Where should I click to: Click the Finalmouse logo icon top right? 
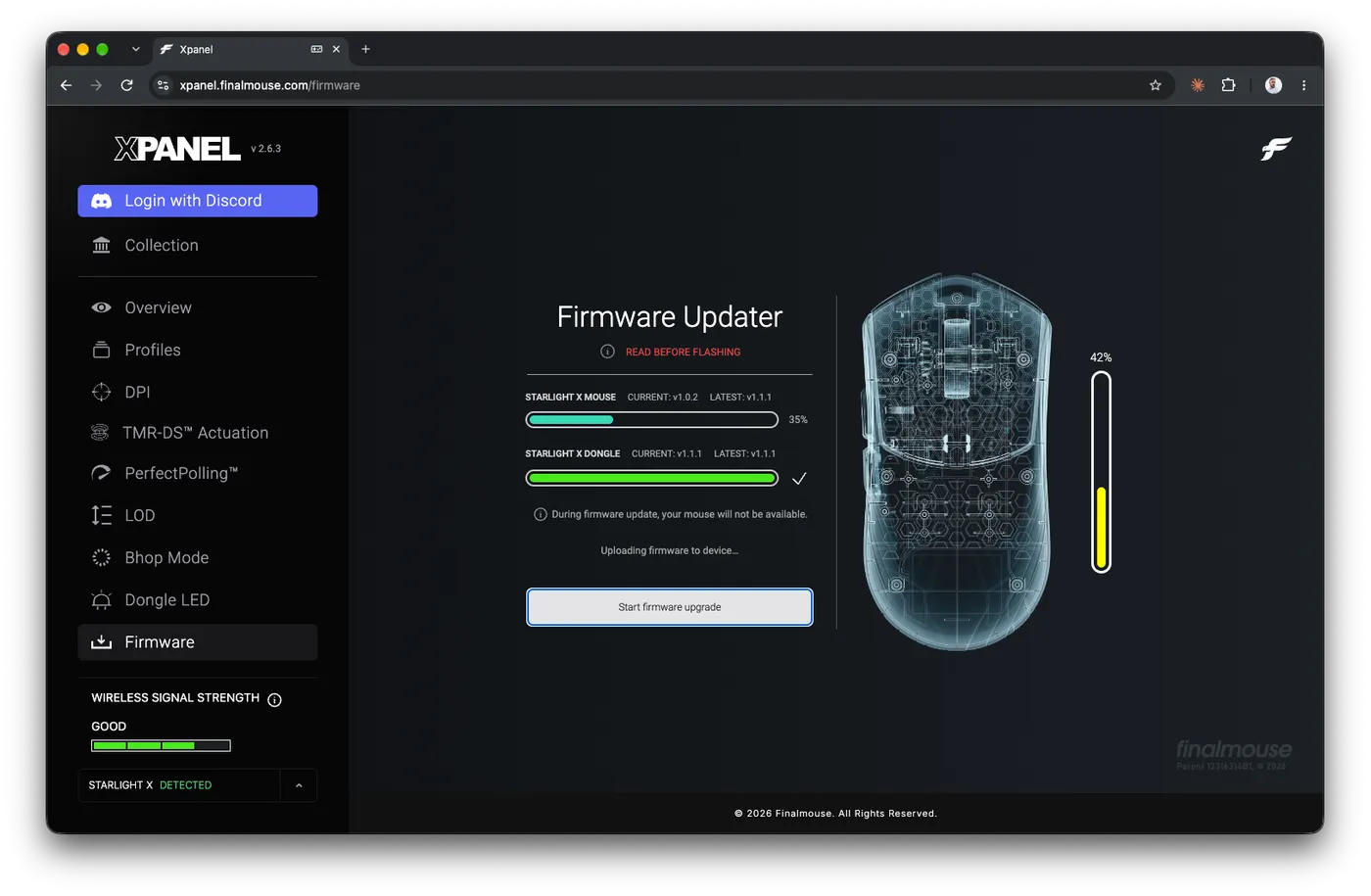(x=1276, y=149)
